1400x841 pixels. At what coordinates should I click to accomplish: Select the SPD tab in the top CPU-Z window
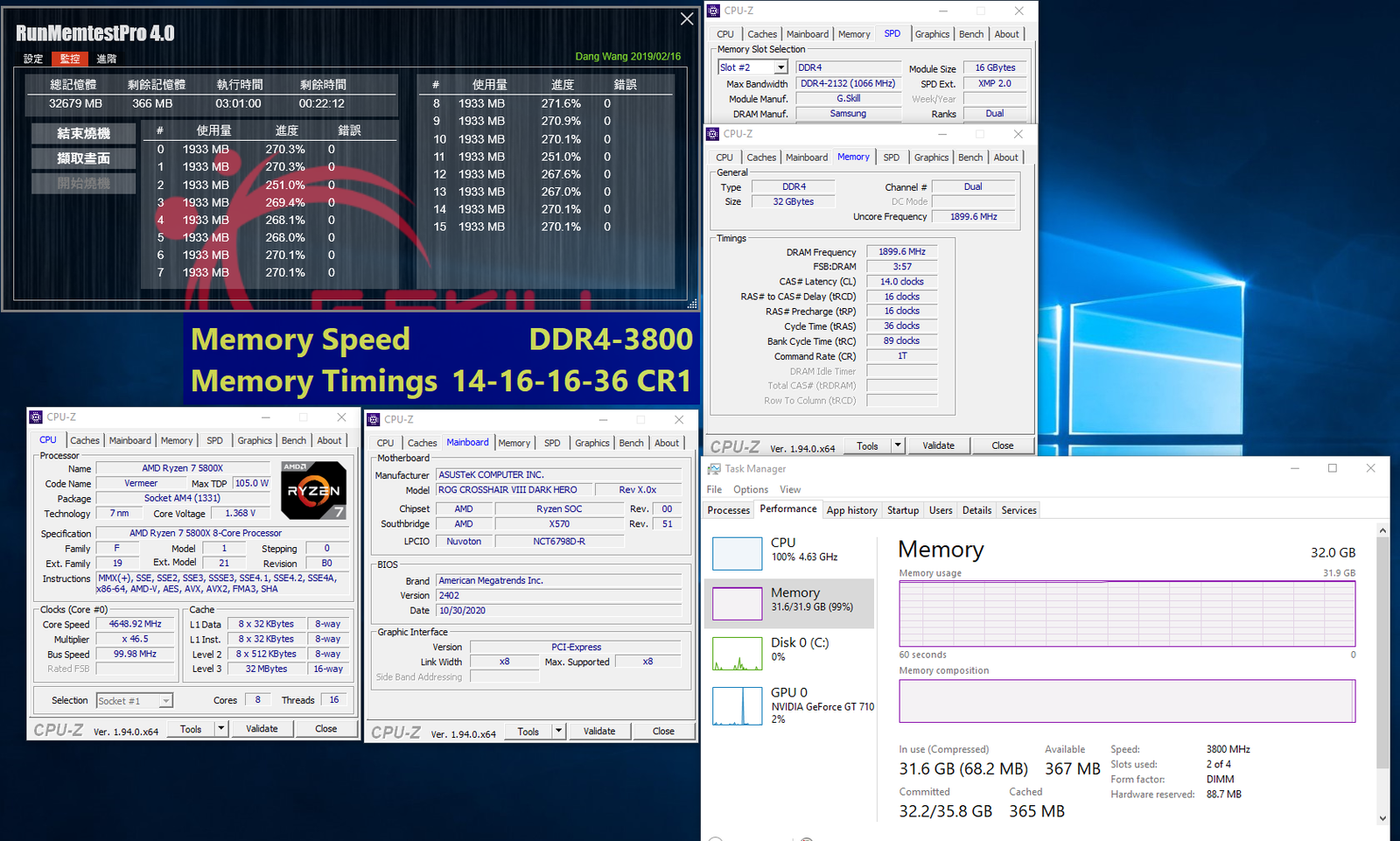point(892,33)
